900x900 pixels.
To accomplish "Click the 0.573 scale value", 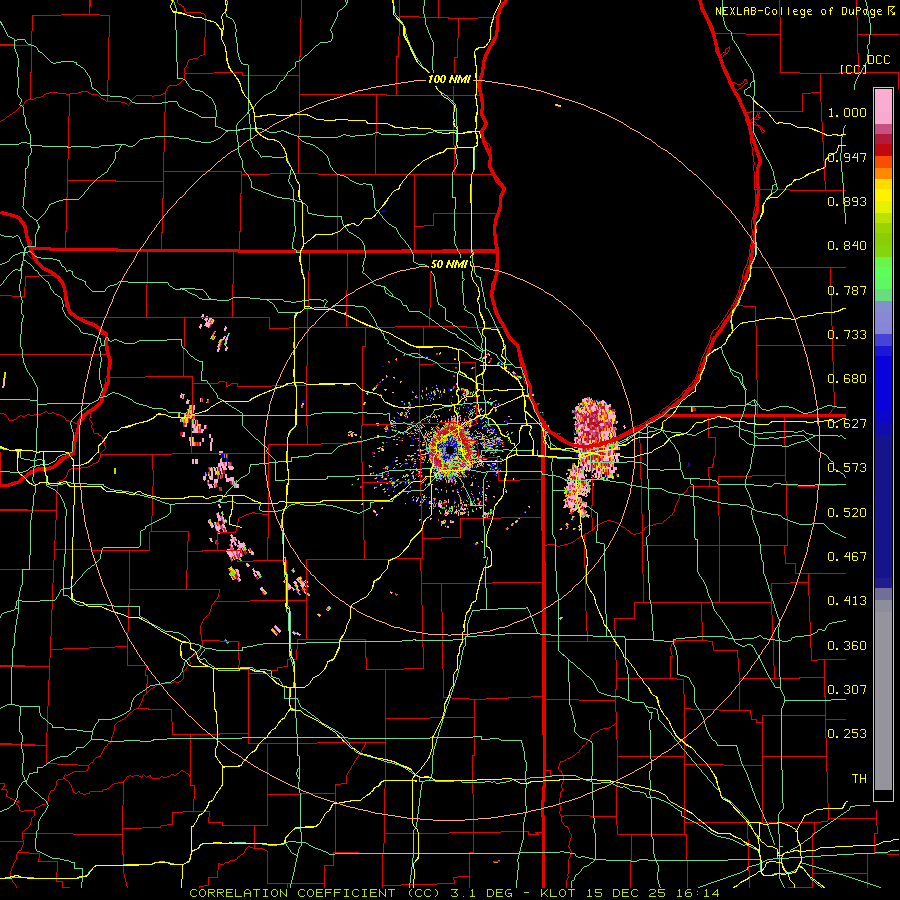I will point(847,468).
